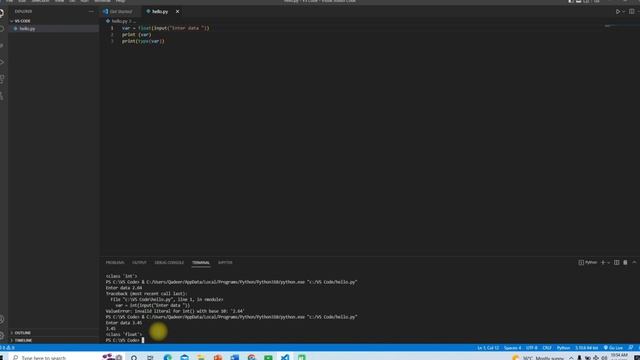Click the ValueError message in terminal
The width and height of the screenshot is (640, 360).
point(175,311)
